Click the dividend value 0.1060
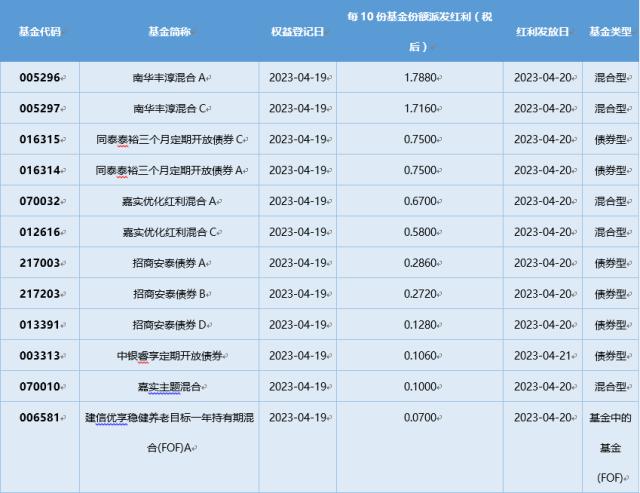The image size is (640, 493). 420,355
